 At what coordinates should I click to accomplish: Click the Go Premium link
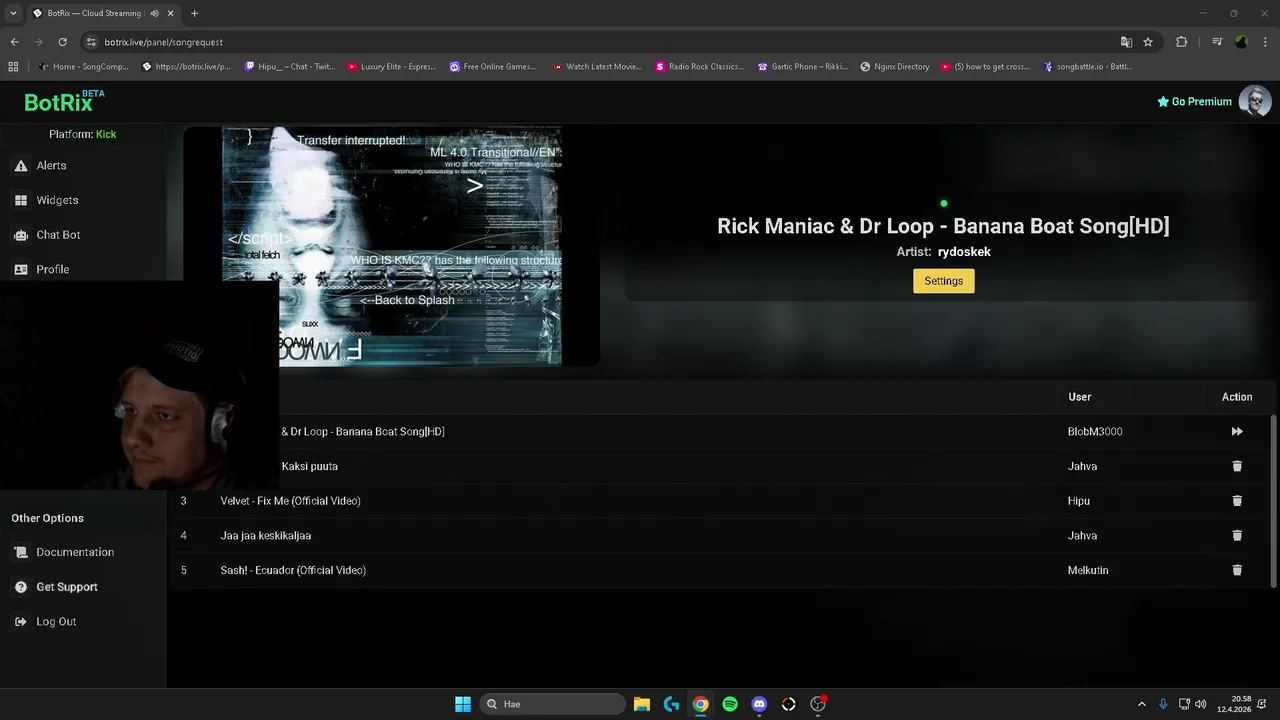(x=1194, y=101)
